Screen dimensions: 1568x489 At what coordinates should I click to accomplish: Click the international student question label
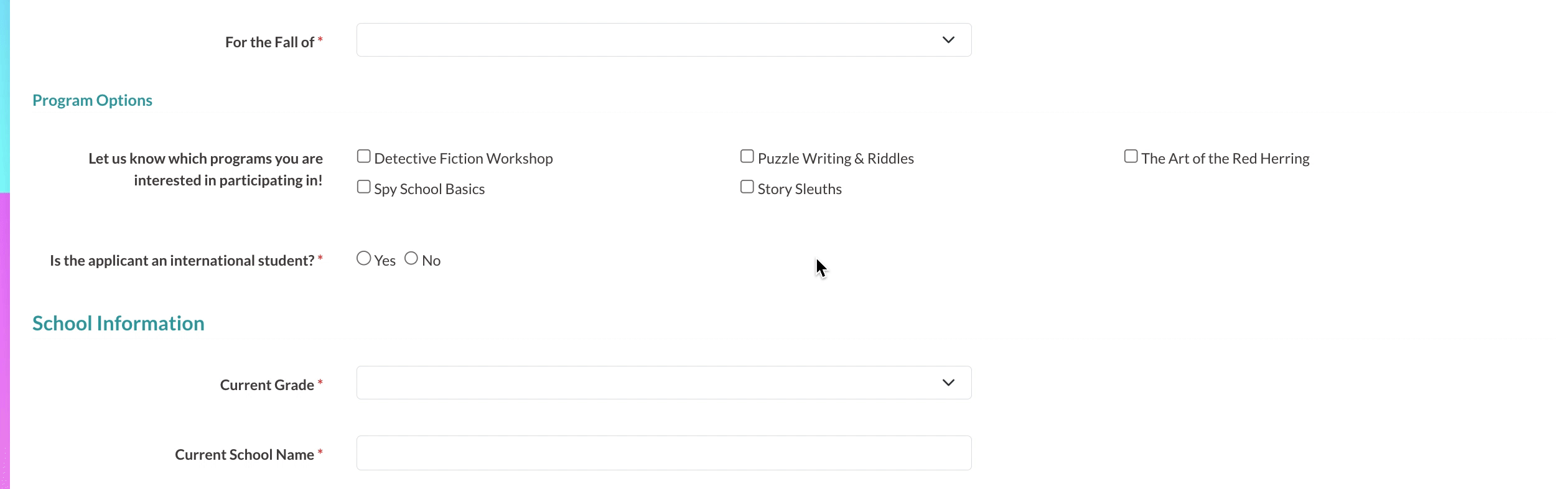[182, 261]
